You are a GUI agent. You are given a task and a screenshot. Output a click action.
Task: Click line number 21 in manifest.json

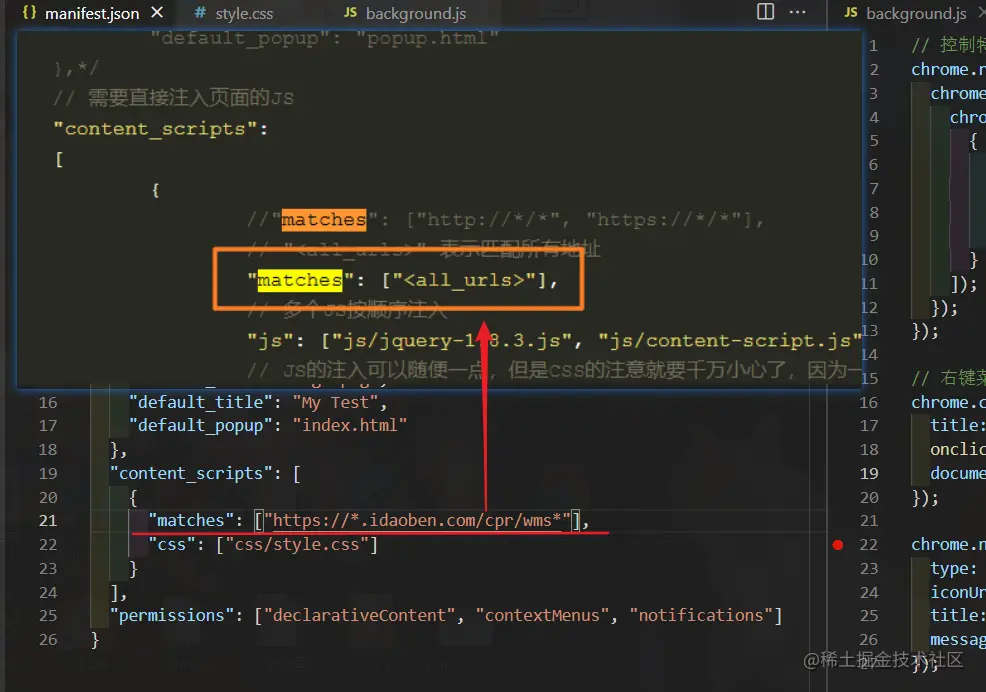tap(48, 521)
